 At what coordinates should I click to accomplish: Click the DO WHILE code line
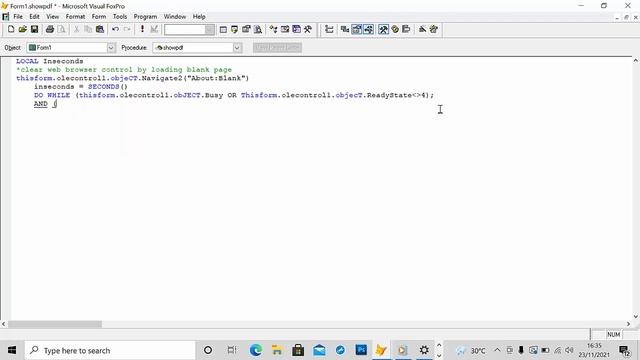234,96
